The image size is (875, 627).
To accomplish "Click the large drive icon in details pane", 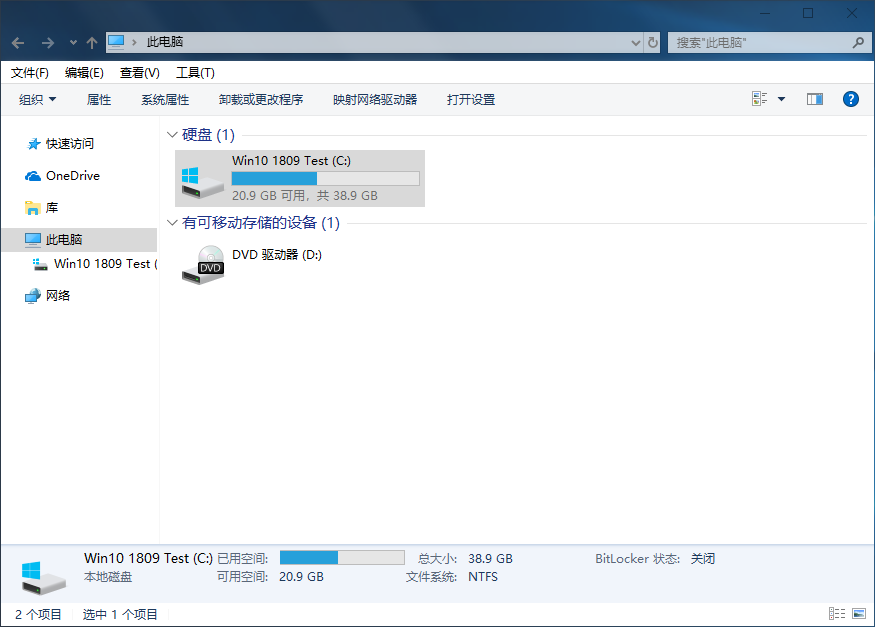I will click(44, 577).
